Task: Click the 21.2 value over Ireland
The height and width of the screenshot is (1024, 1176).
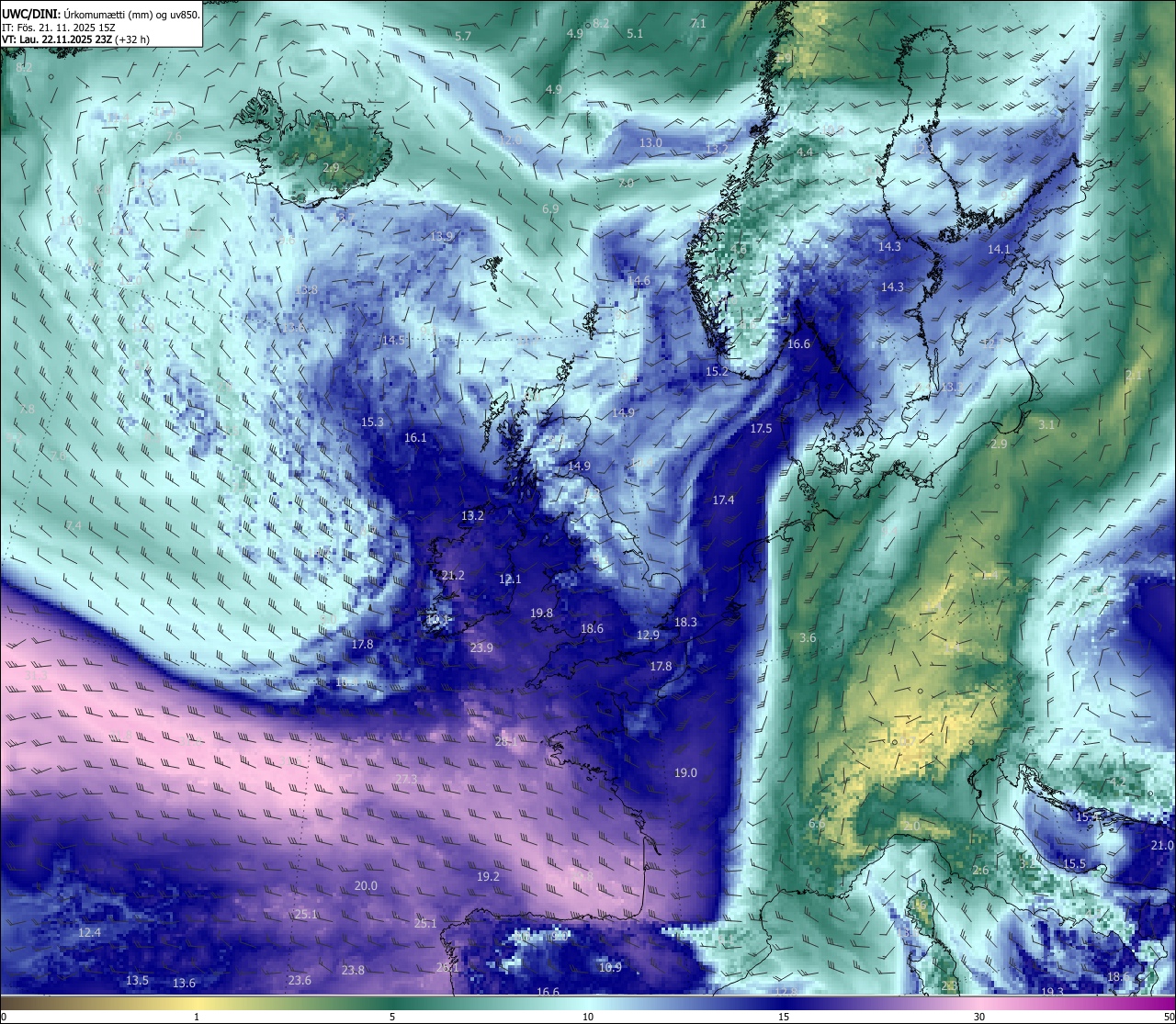Action: pos(453,575)
